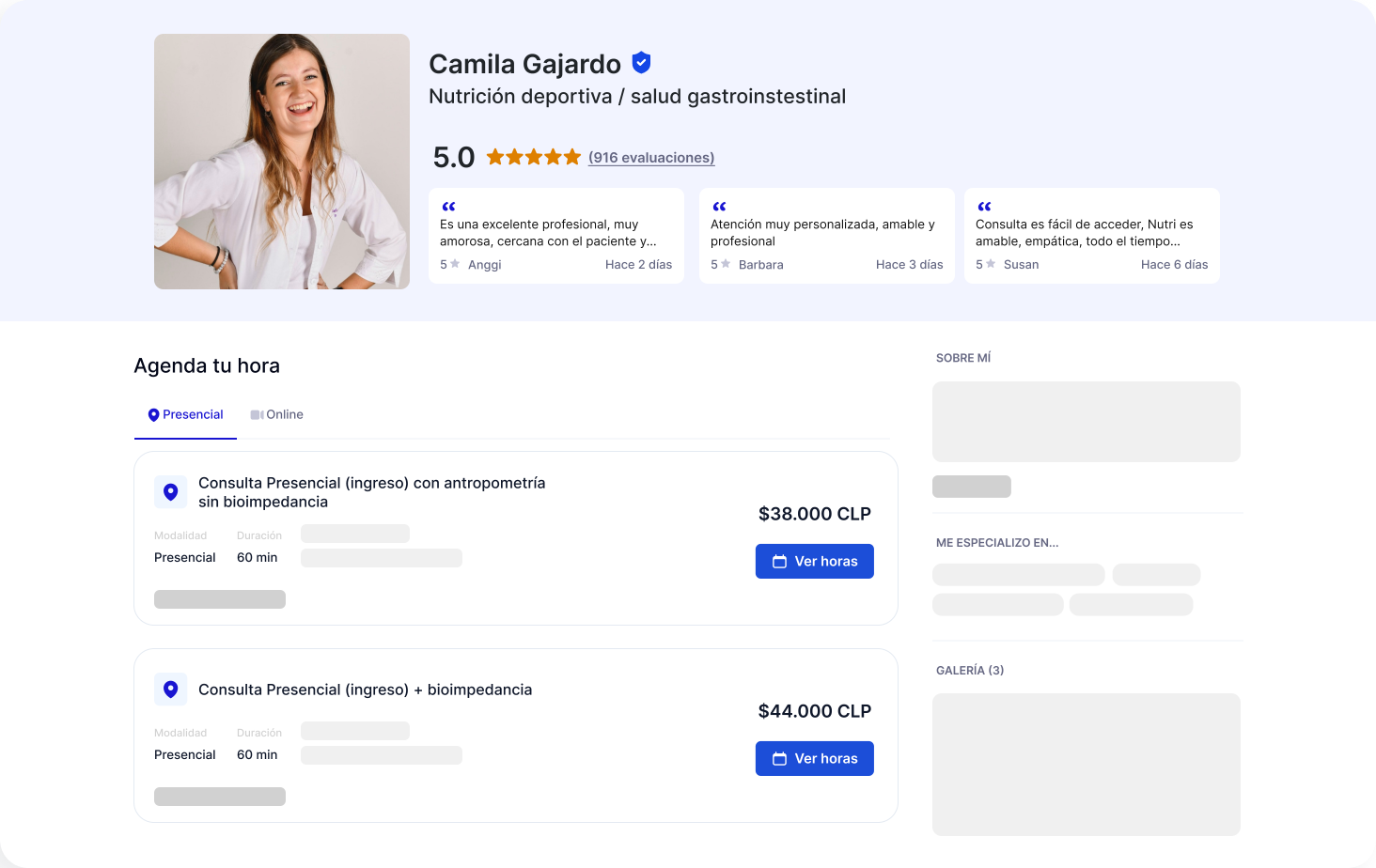Screen dimensions: 1376x868
Task: Click the star beside Anggi's rating
Action: click(455, 264)
